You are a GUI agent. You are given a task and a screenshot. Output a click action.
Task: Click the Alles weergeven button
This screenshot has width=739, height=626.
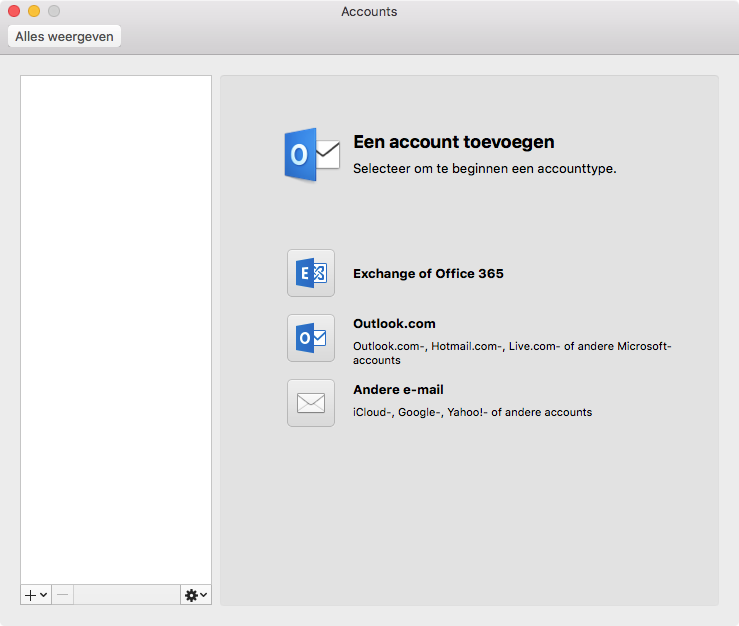tap(64, 36)
